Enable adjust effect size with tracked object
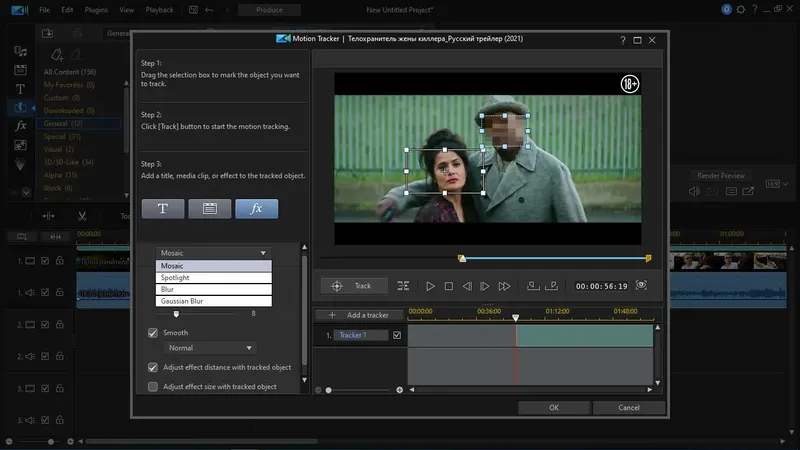 pos(153,386)
